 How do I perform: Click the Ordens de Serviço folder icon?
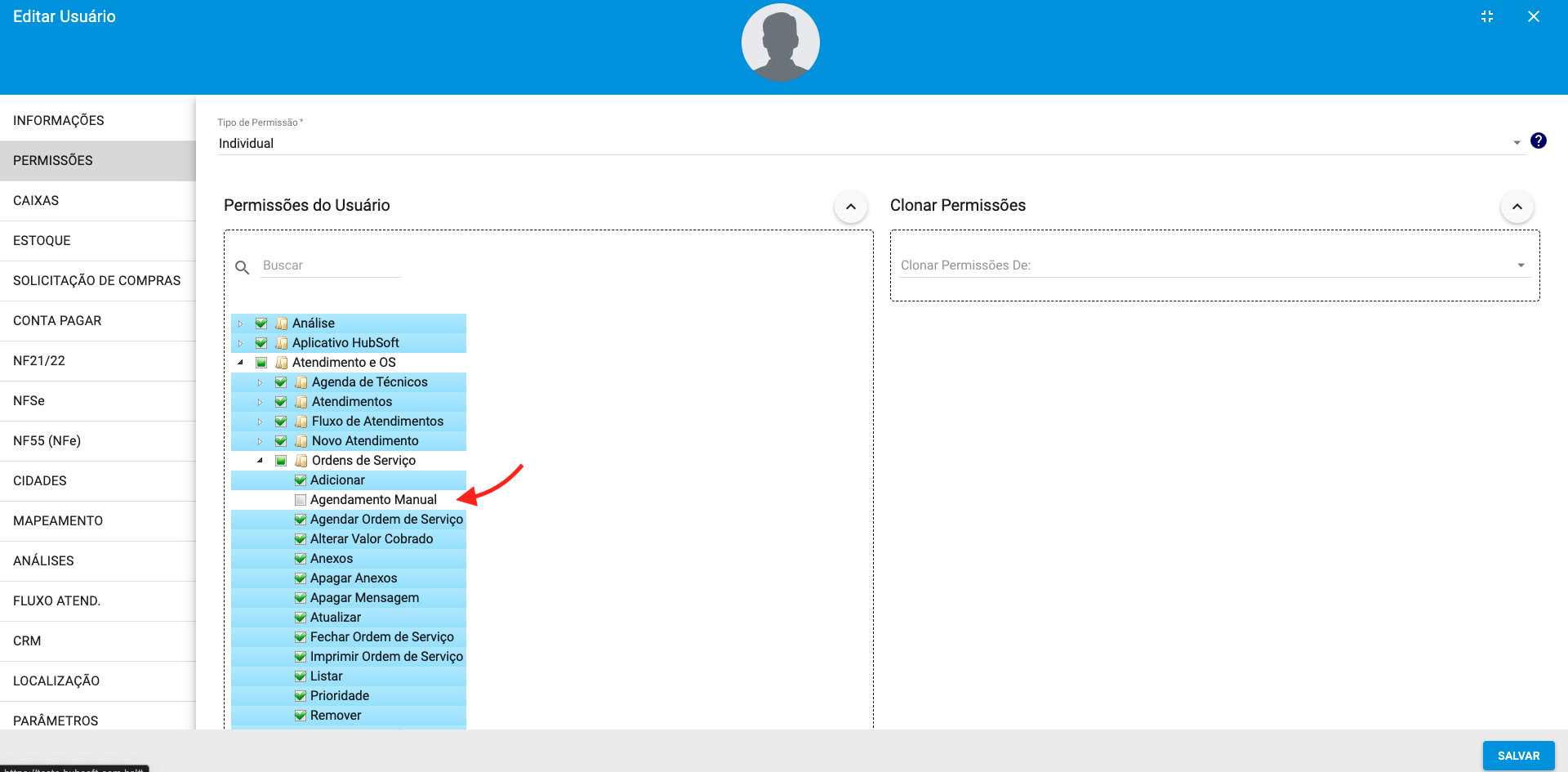tap(301, 461)
